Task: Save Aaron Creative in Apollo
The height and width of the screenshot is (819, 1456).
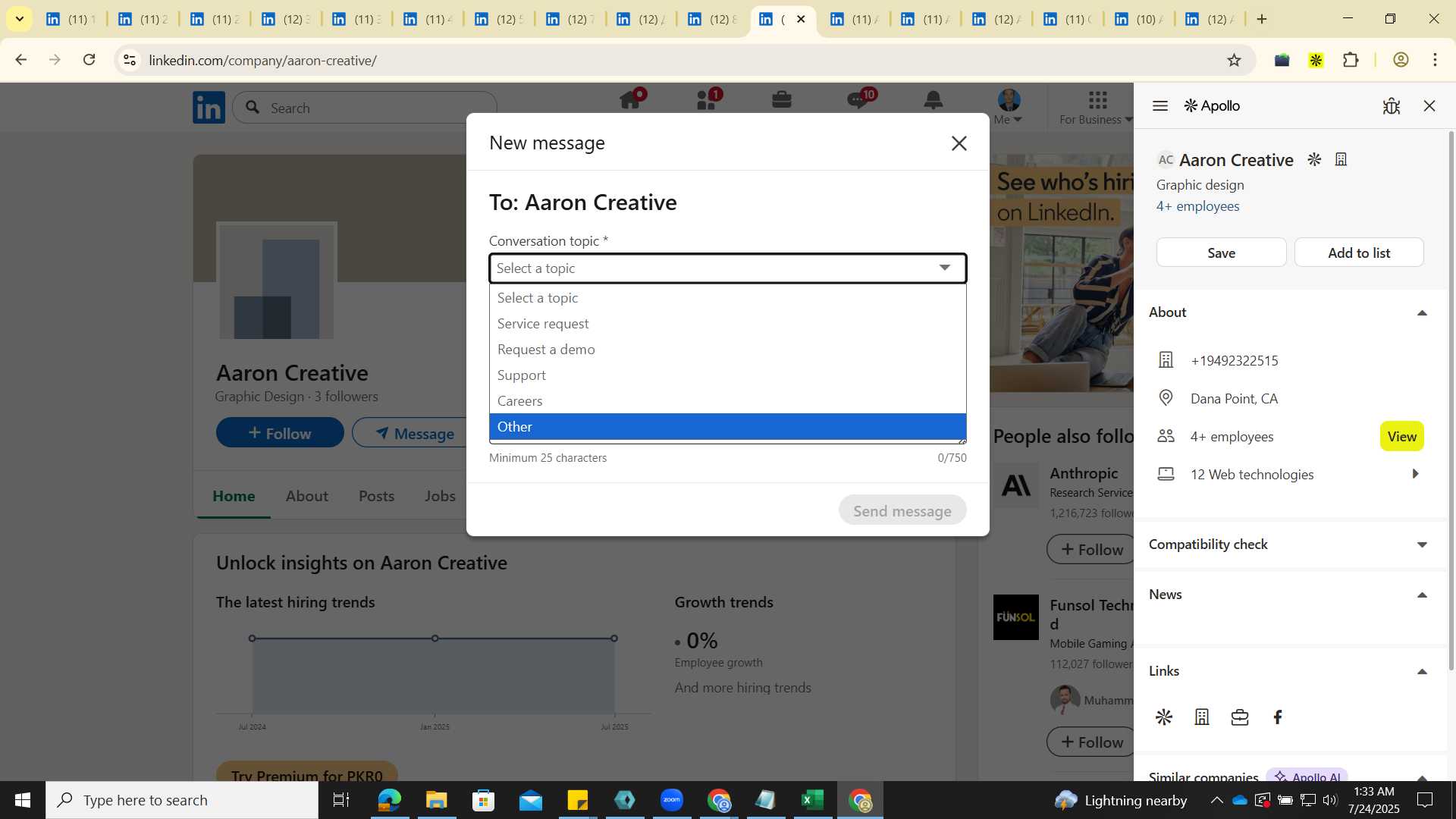Action: 1221,253
